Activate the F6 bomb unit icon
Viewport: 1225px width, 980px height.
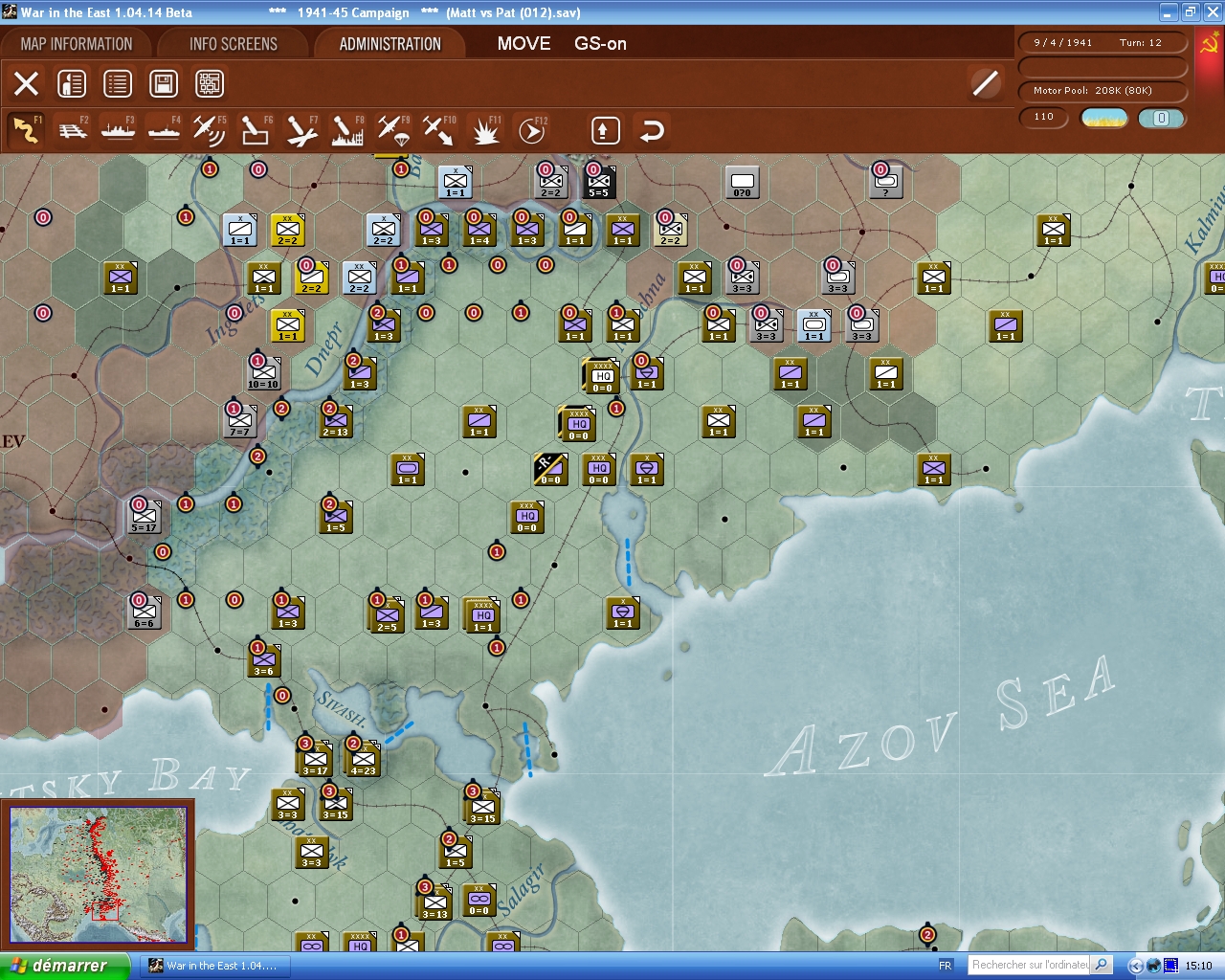tap(256, 130)
